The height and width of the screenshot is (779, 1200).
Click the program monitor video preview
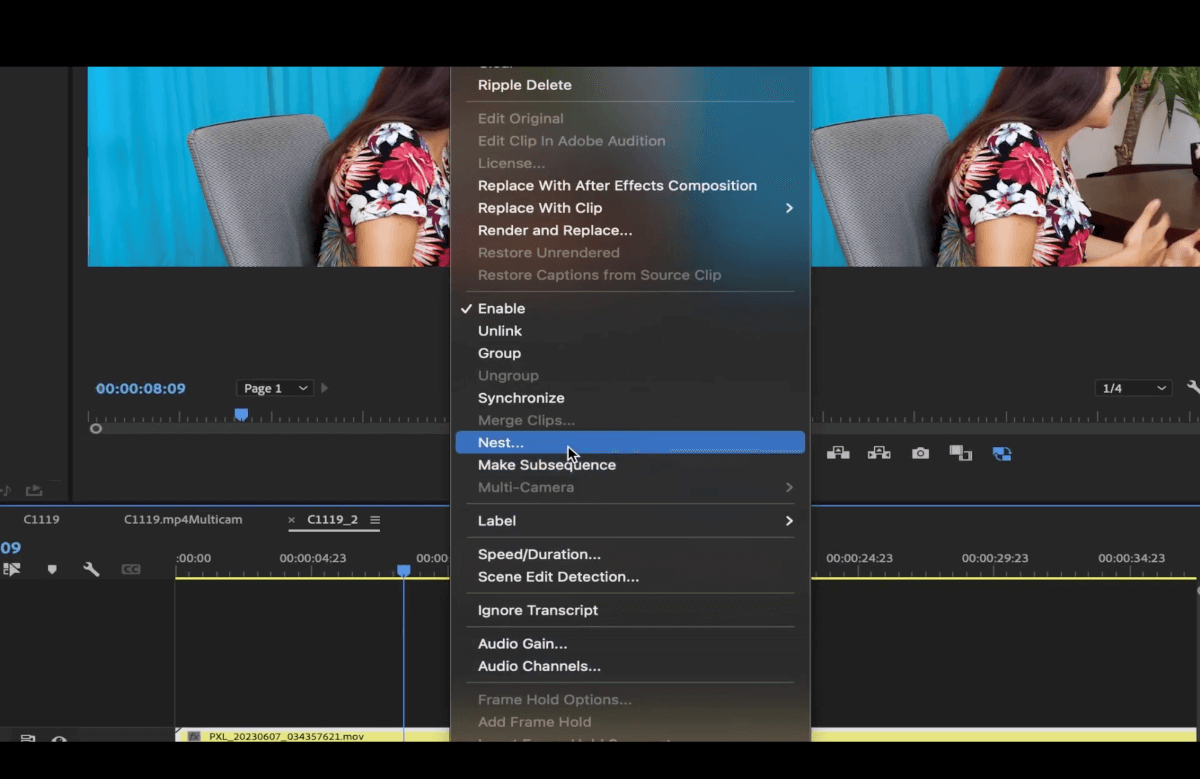(1005, 166)
